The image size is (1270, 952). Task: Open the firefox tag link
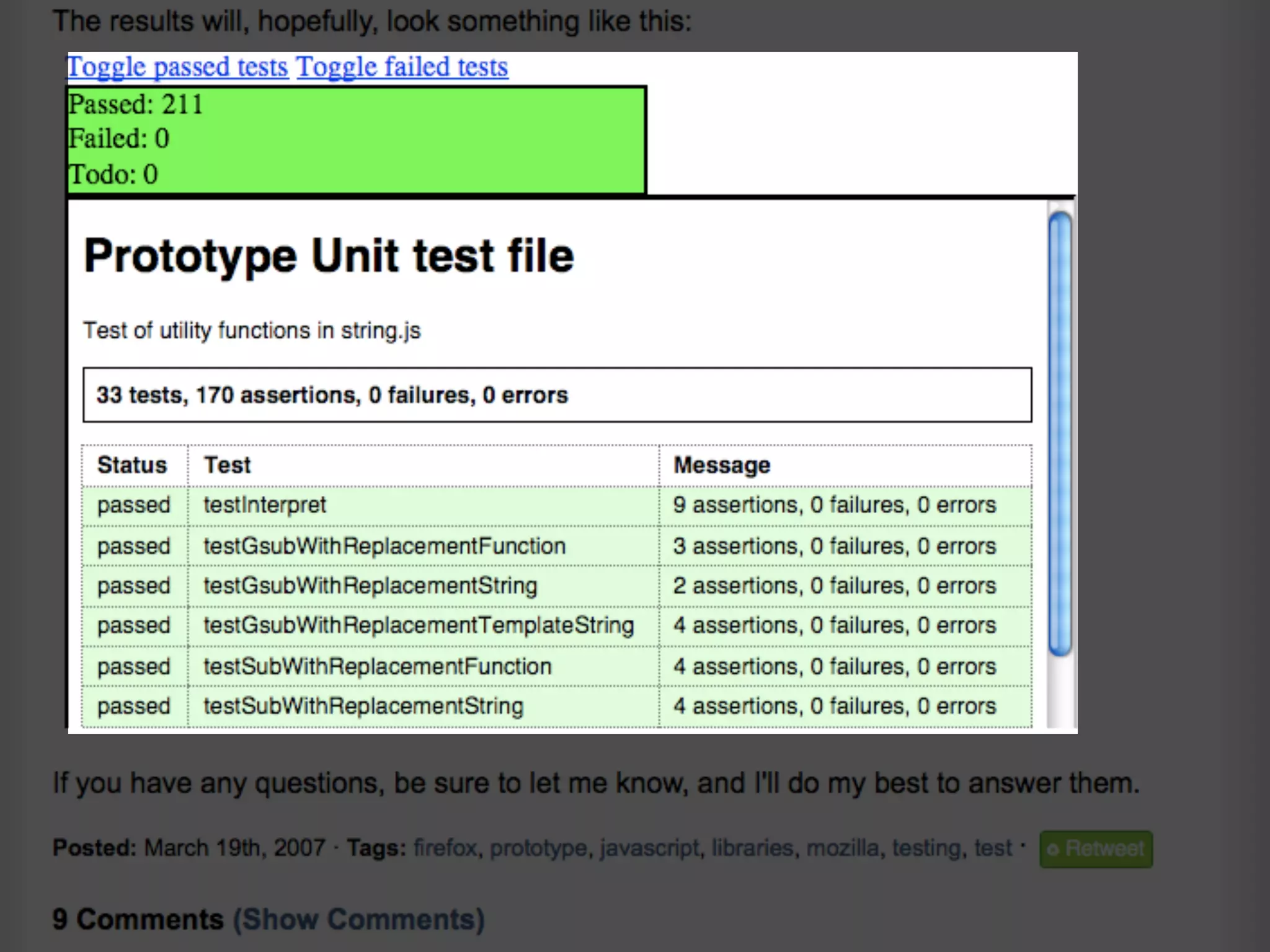click(x=446, y=848)
